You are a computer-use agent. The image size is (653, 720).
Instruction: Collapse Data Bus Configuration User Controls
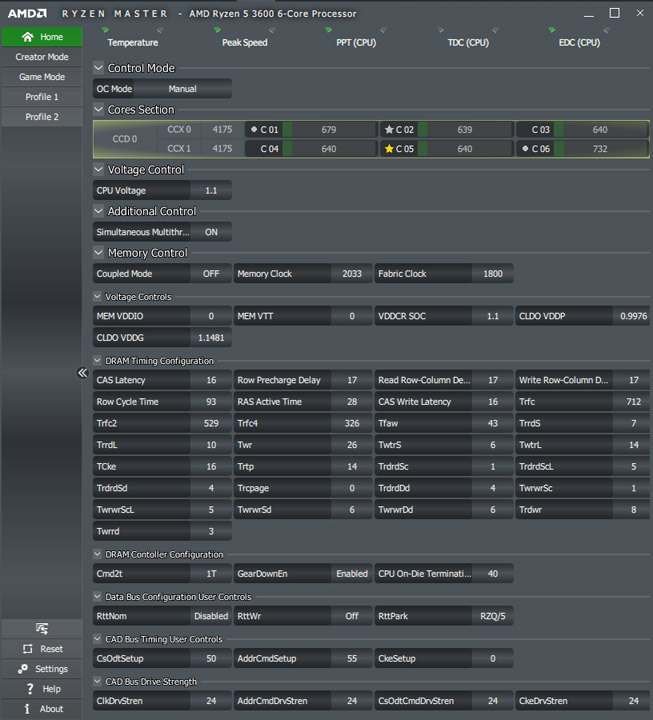coord(97,596)
